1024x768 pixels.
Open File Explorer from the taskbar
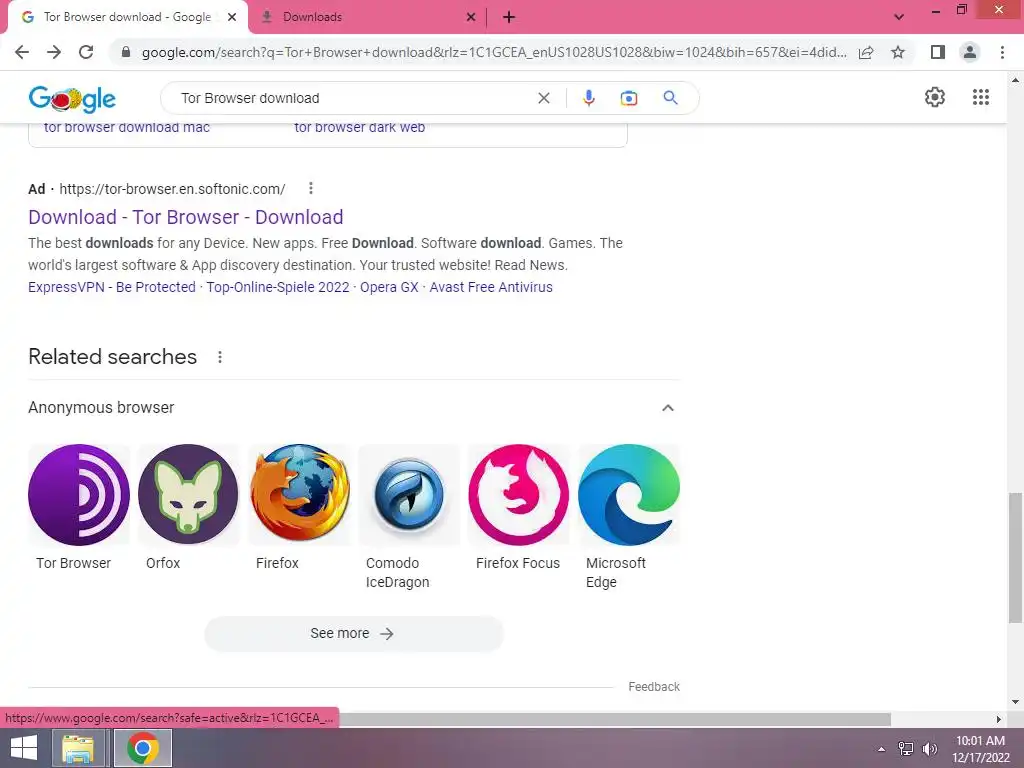78,748
